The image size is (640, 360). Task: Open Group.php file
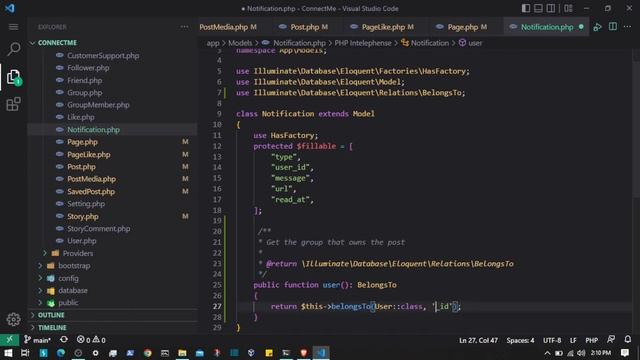pyautogui.click(x=84, y=93)
